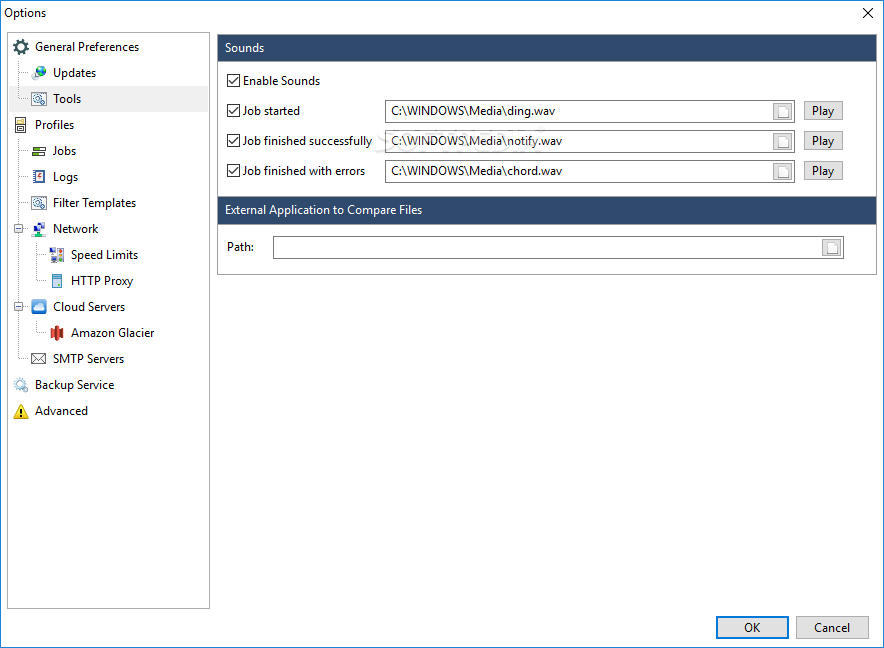Click the Logs icon
884x648 pixels.
[x=39, y=177]
